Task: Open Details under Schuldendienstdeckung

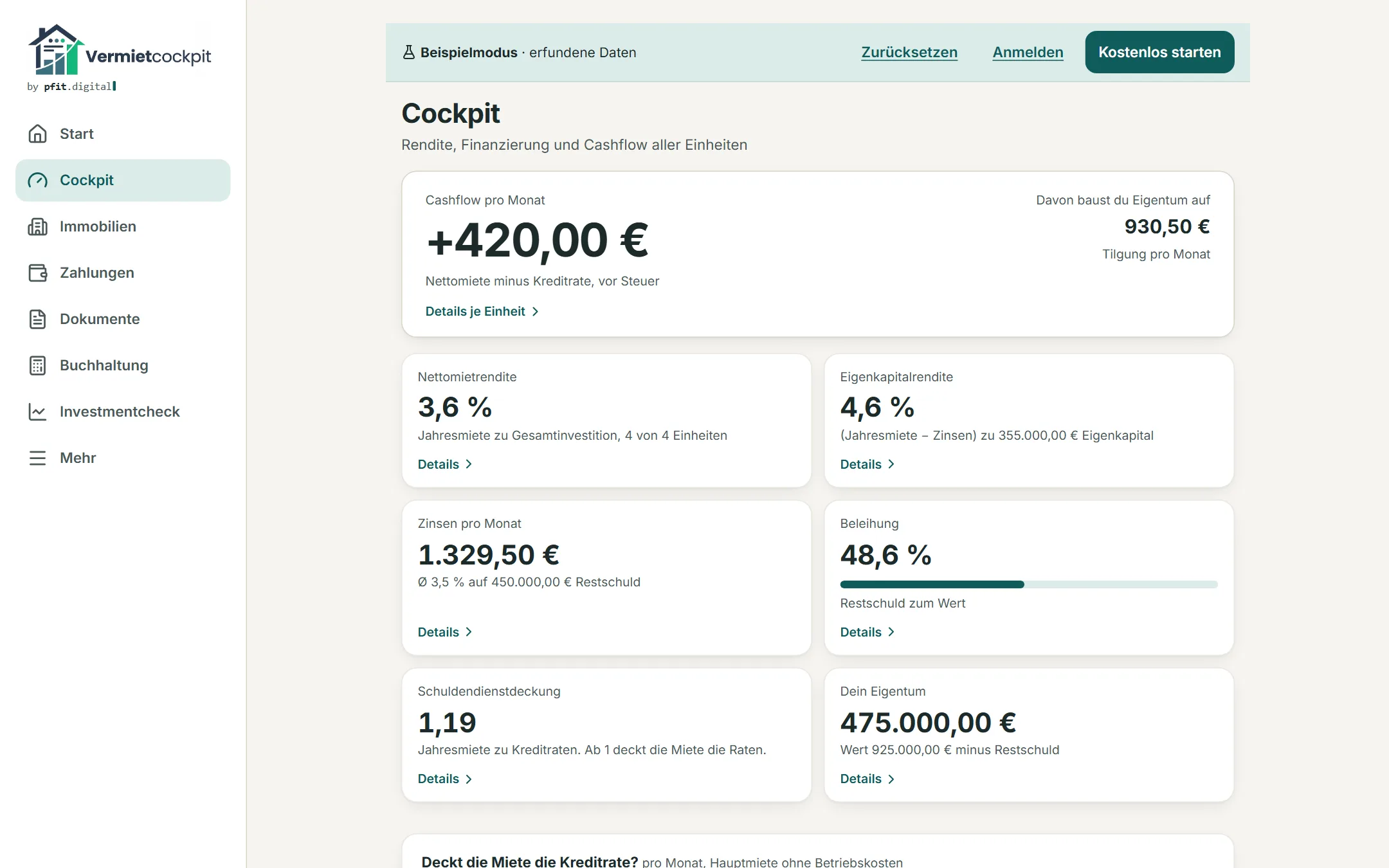Action: [x=445, y=779]
